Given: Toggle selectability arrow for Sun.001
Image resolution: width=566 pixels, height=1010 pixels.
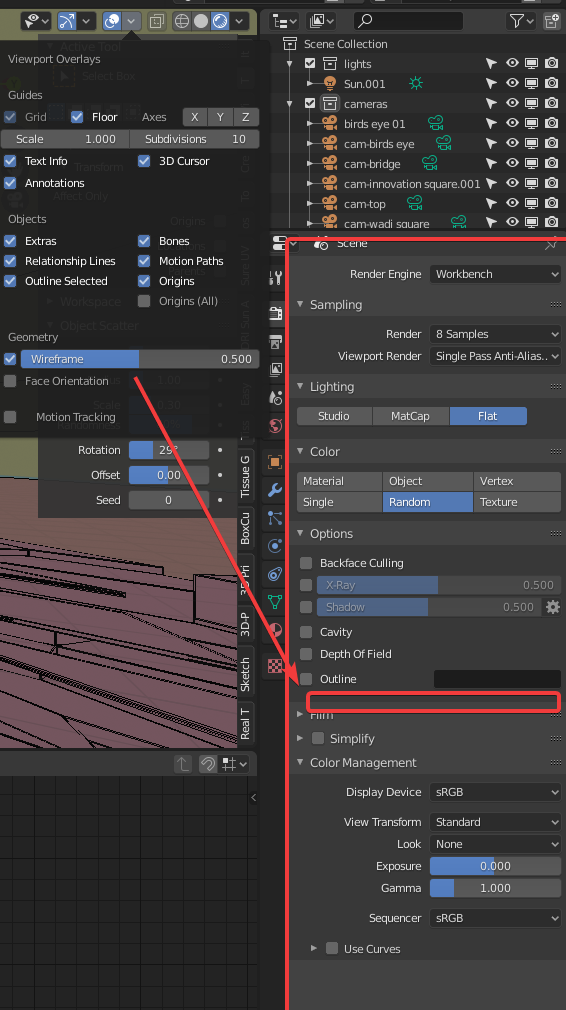Looking at the screenshot, I should [x=491, y=84].
